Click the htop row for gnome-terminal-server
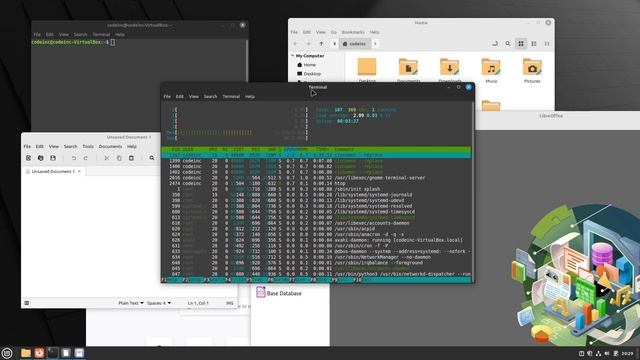The width and height of the screenshot is (640, 360). [x=316, y=178]
